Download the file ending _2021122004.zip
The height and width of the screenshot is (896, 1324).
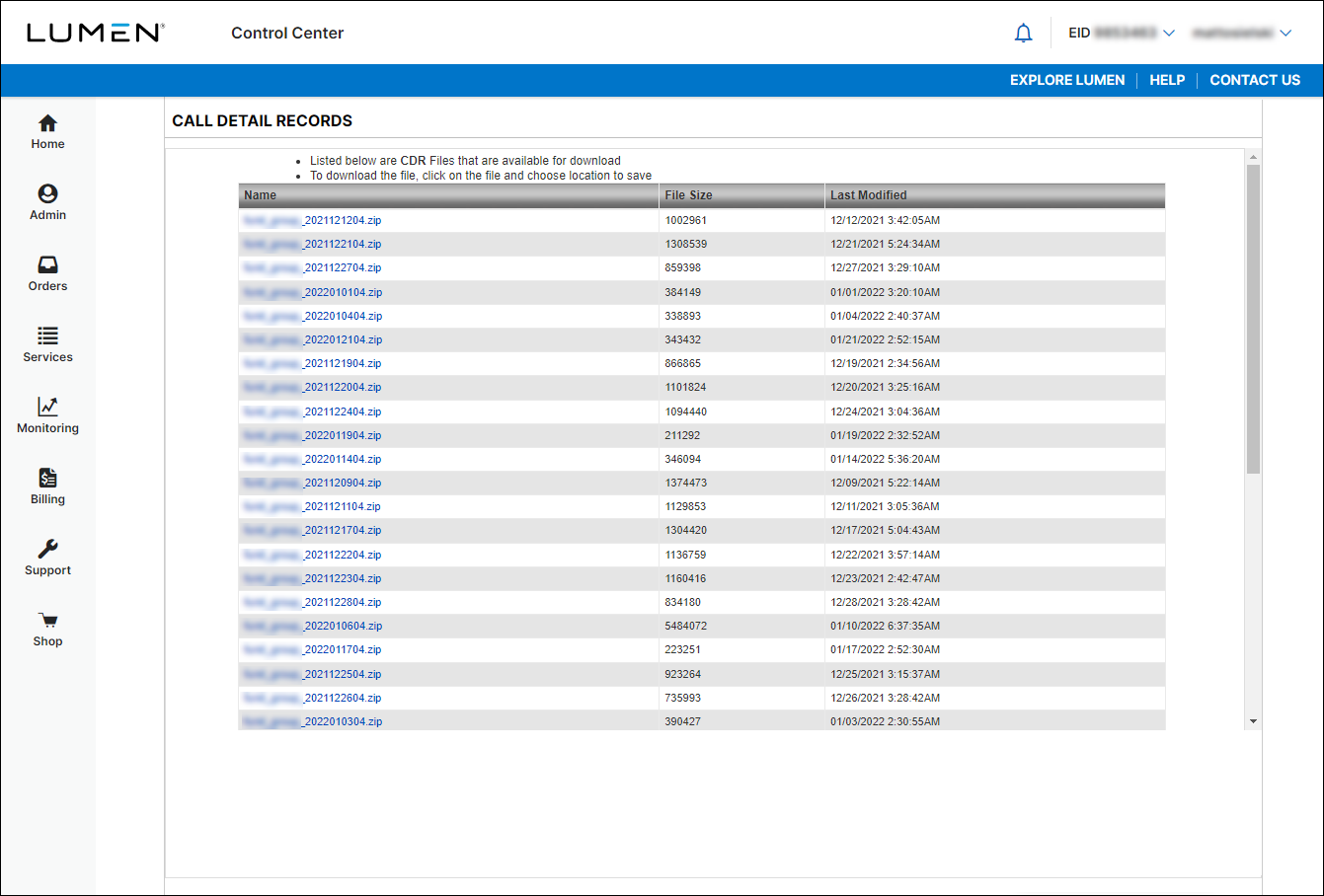[x=312, y=387]
